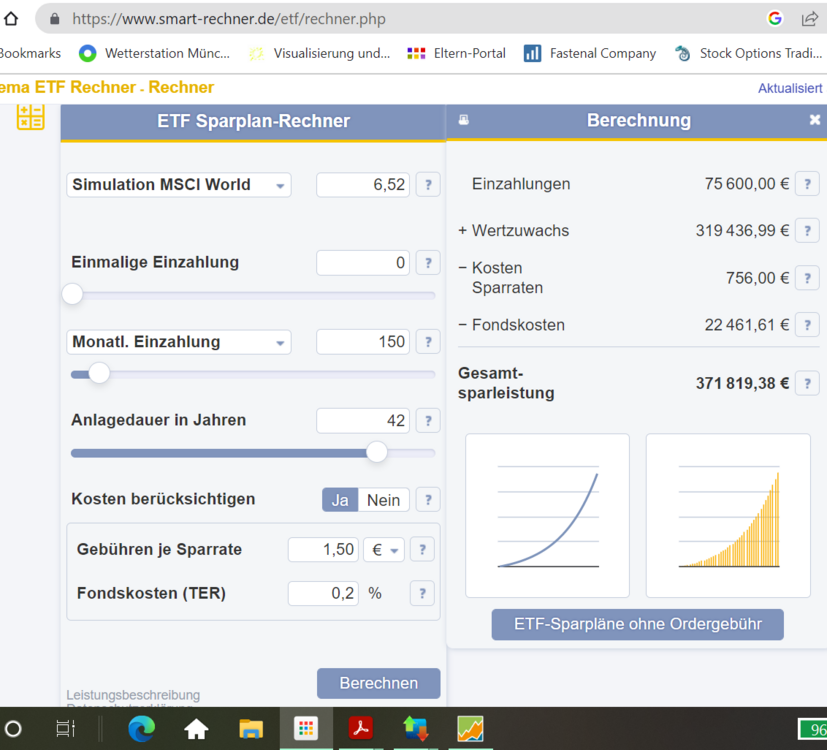This screenshot has height=750, width=827.
Task: Open the € currency unit dropdown
Action: coord(383,550)
